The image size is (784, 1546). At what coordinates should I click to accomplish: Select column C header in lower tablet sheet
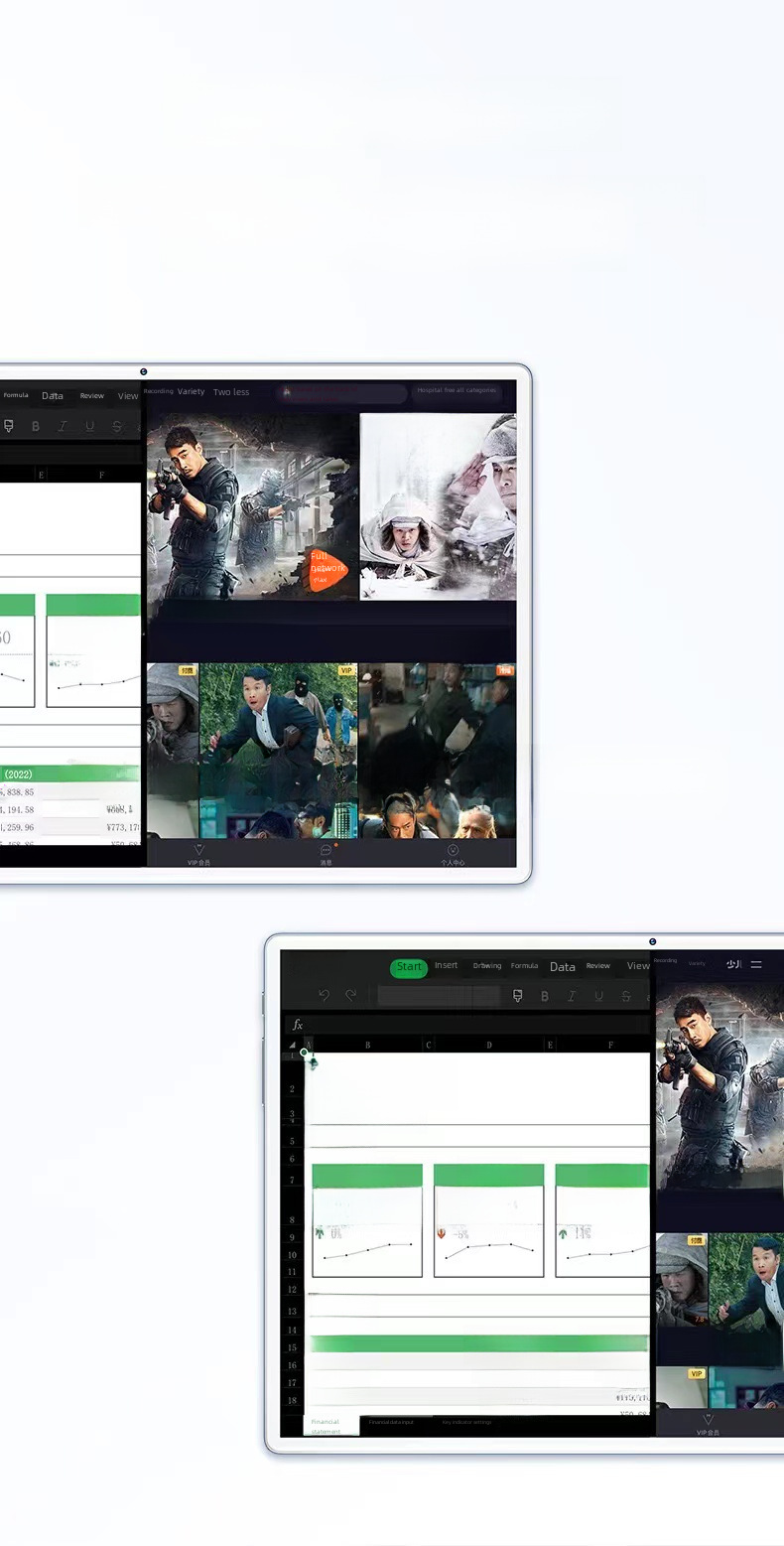428,1045
